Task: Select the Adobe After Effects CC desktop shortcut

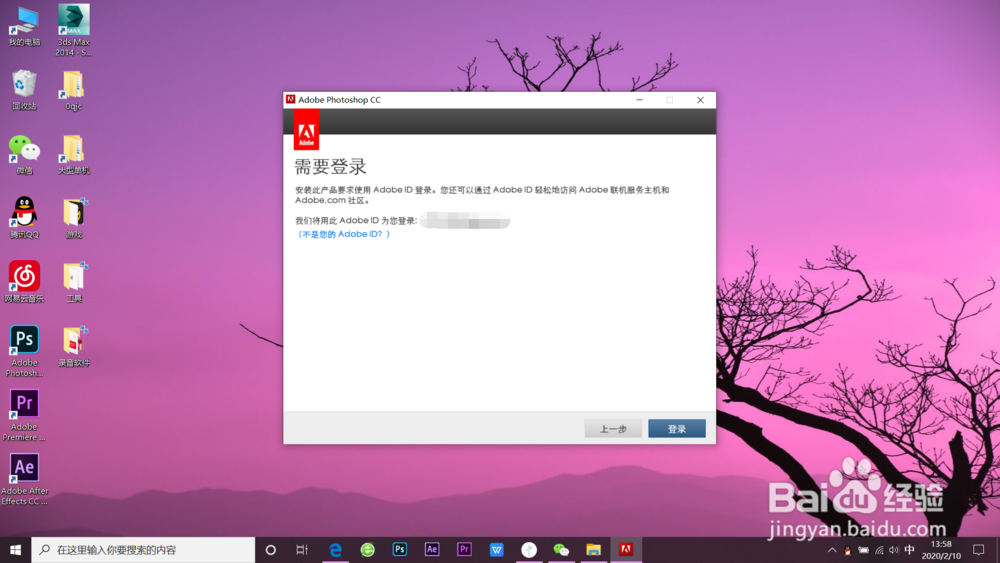Action: [24, 479]
